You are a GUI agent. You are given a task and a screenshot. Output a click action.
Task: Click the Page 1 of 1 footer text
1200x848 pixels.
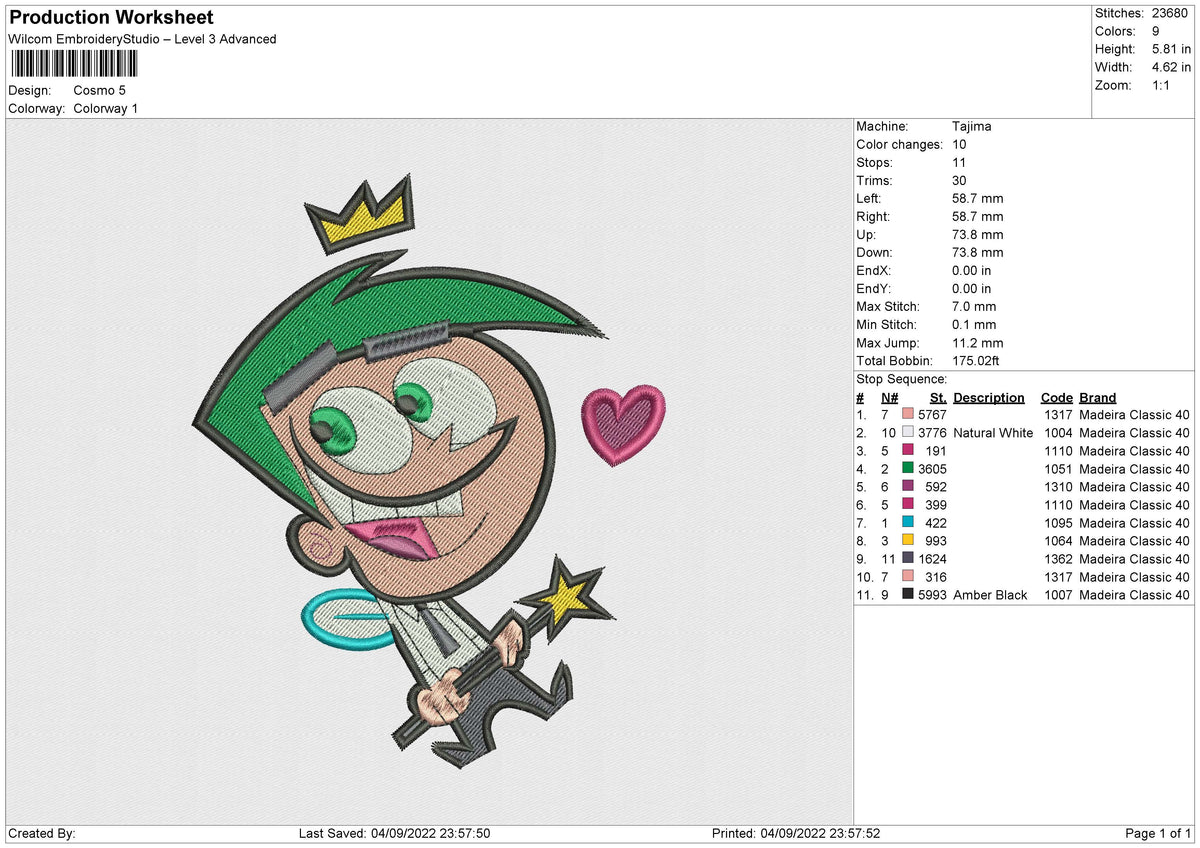[x=1159, y=833]
